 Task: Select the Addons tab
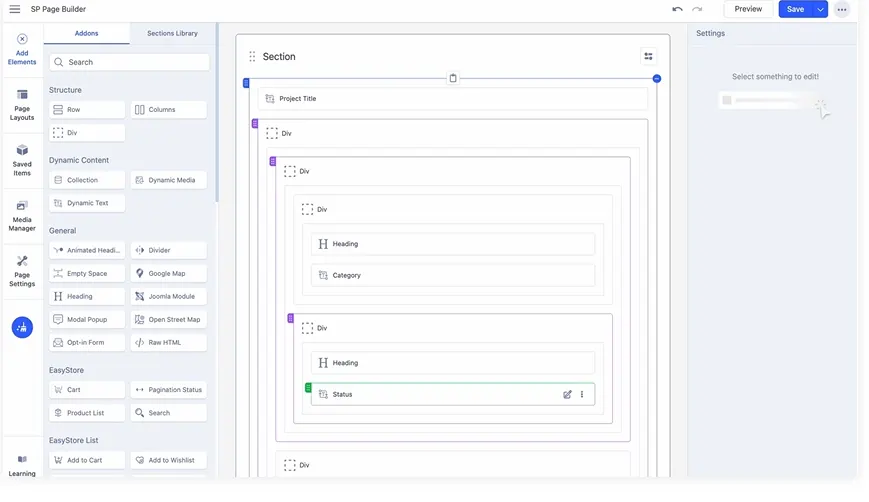(x=86, y=33)
